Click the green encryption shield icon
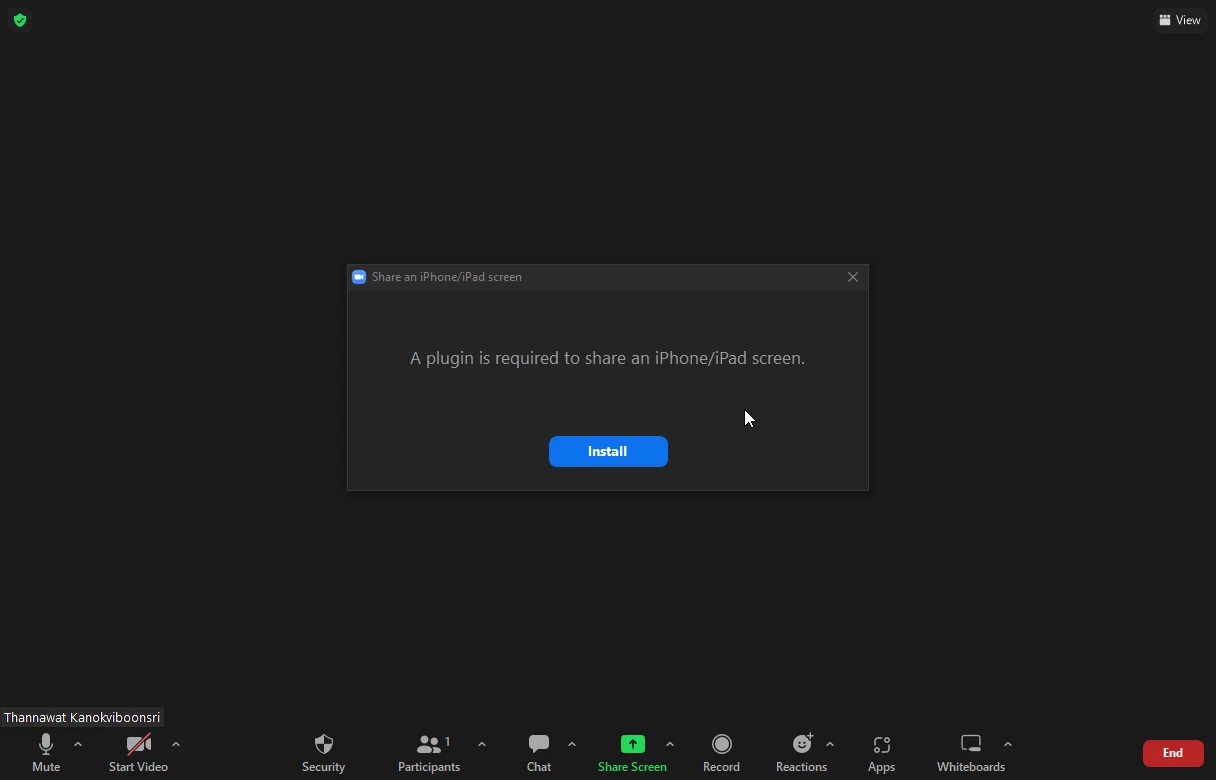 pos(20,20)
